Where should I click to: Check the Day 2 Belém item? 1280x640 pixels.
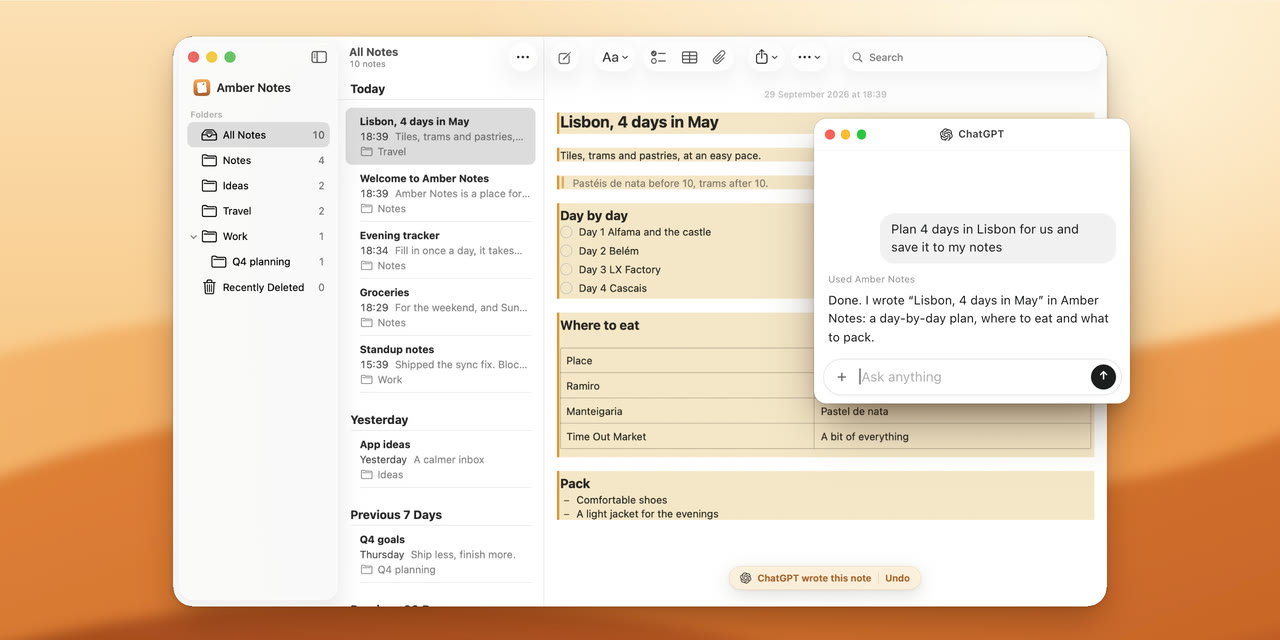pyautogui.click(x=567, y=251)
